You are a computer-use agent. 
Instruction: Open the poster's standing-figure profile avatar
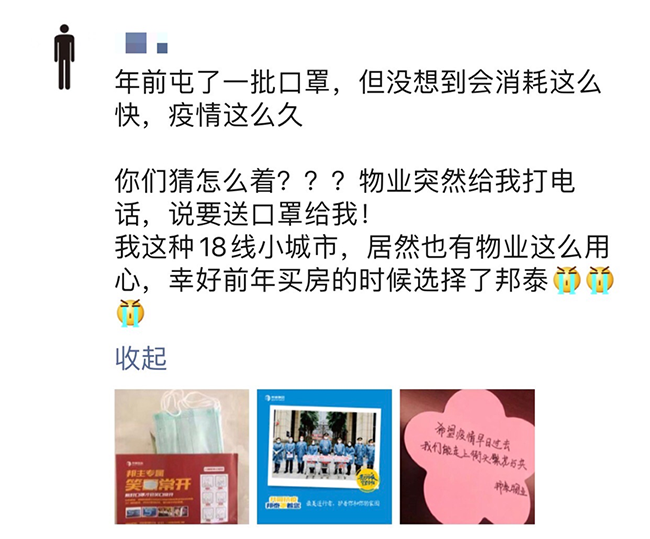pyautogui.click(x=64, y=57)
